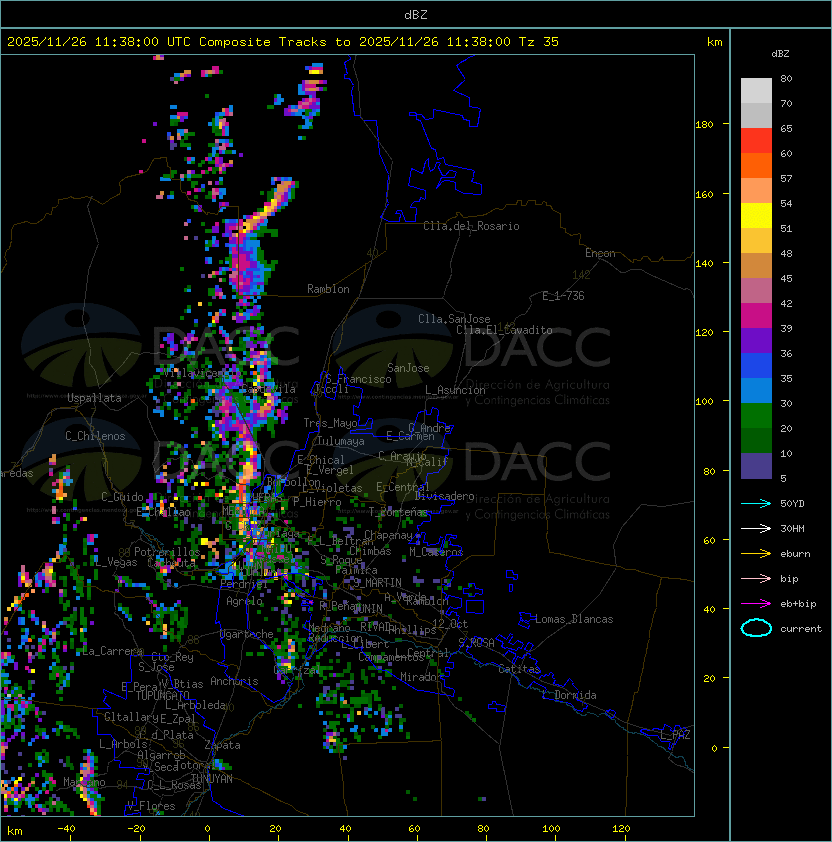Click the 'Agrelo' map label
The width and height of the screenshot is (832, 842).
244,601
